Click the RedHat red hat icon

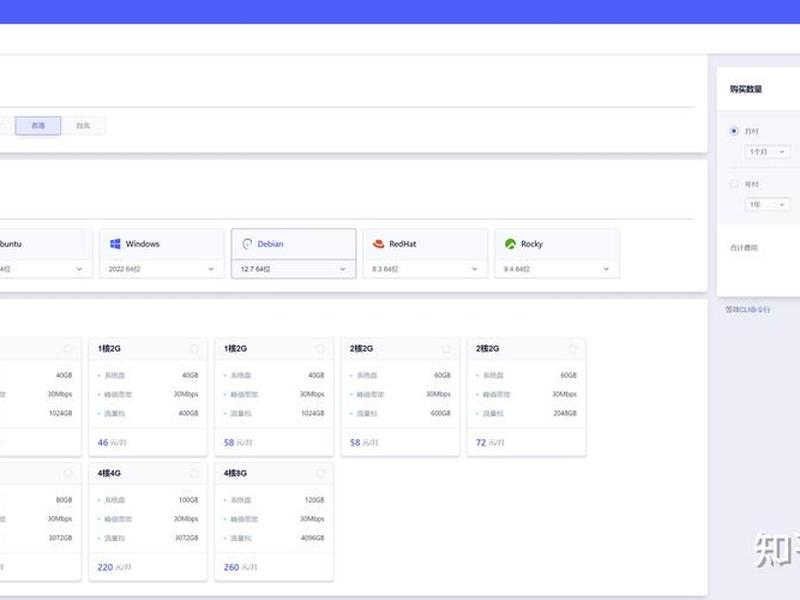379,244
